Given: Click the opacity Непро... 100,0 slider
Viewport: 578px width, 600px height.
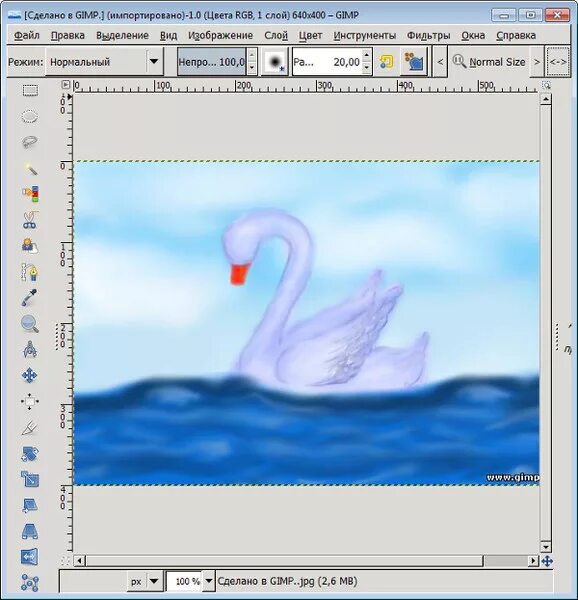Looking at the screenshot, I should click(212, 62).
